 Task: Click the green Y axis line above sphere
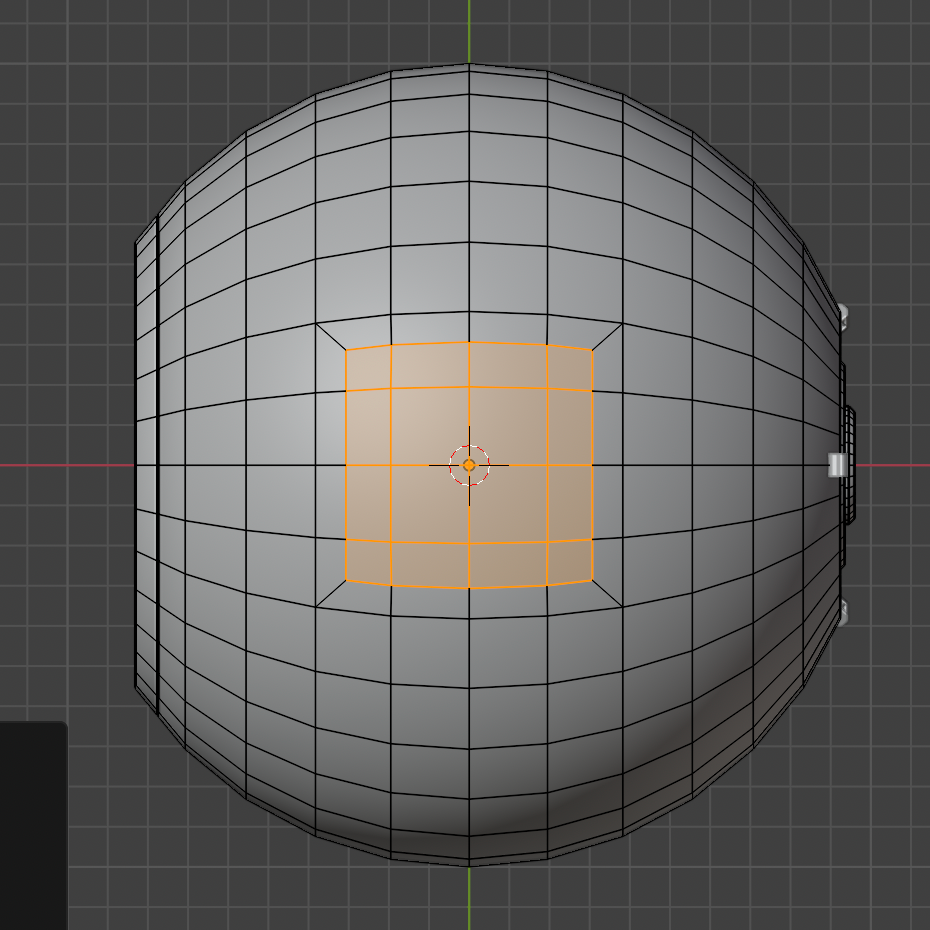pyautogui.click(x=469, y=30)
